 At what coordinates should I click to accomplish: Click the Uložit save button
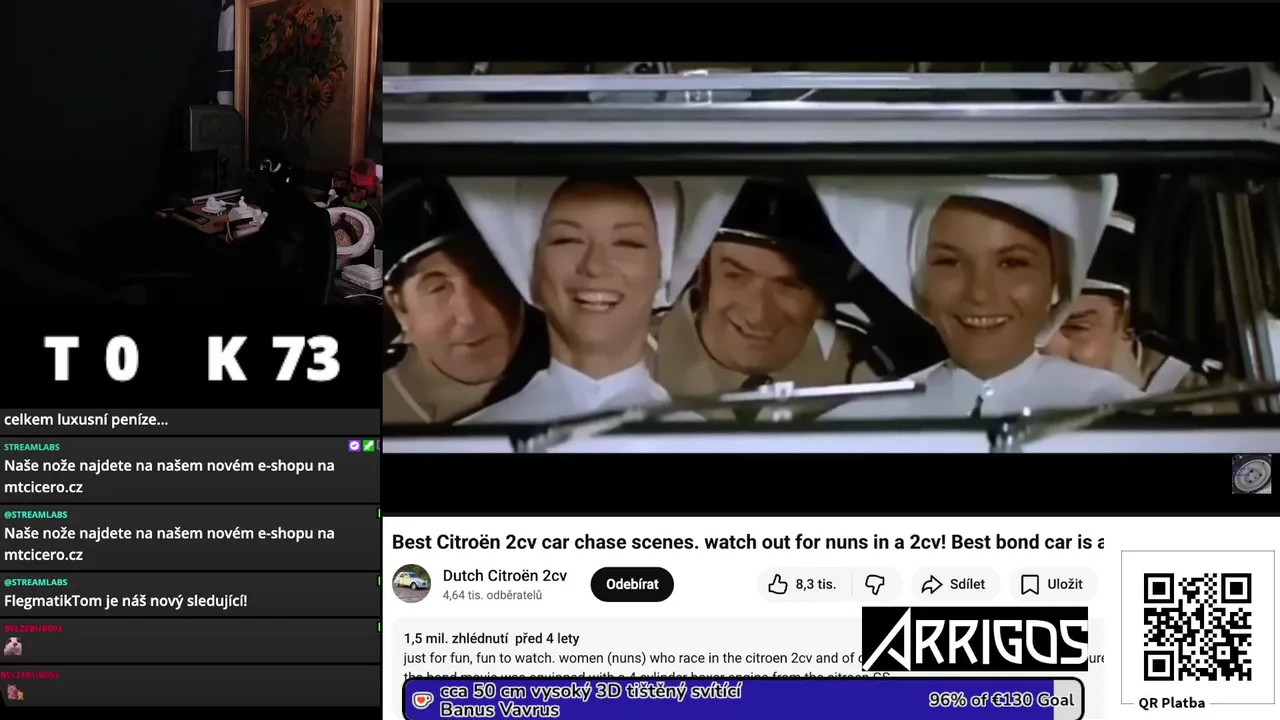pos(1052,584)
